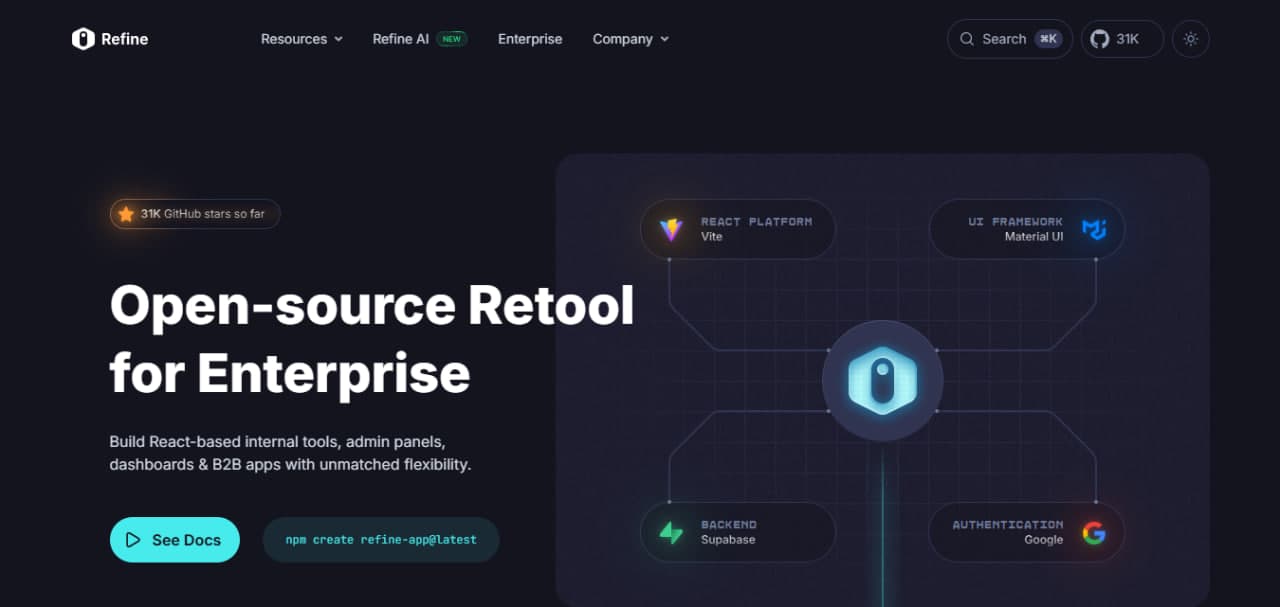Click the ⌘K shortcut badge
Viewport: 1280px width, 607px height.
pos(1048,39)
